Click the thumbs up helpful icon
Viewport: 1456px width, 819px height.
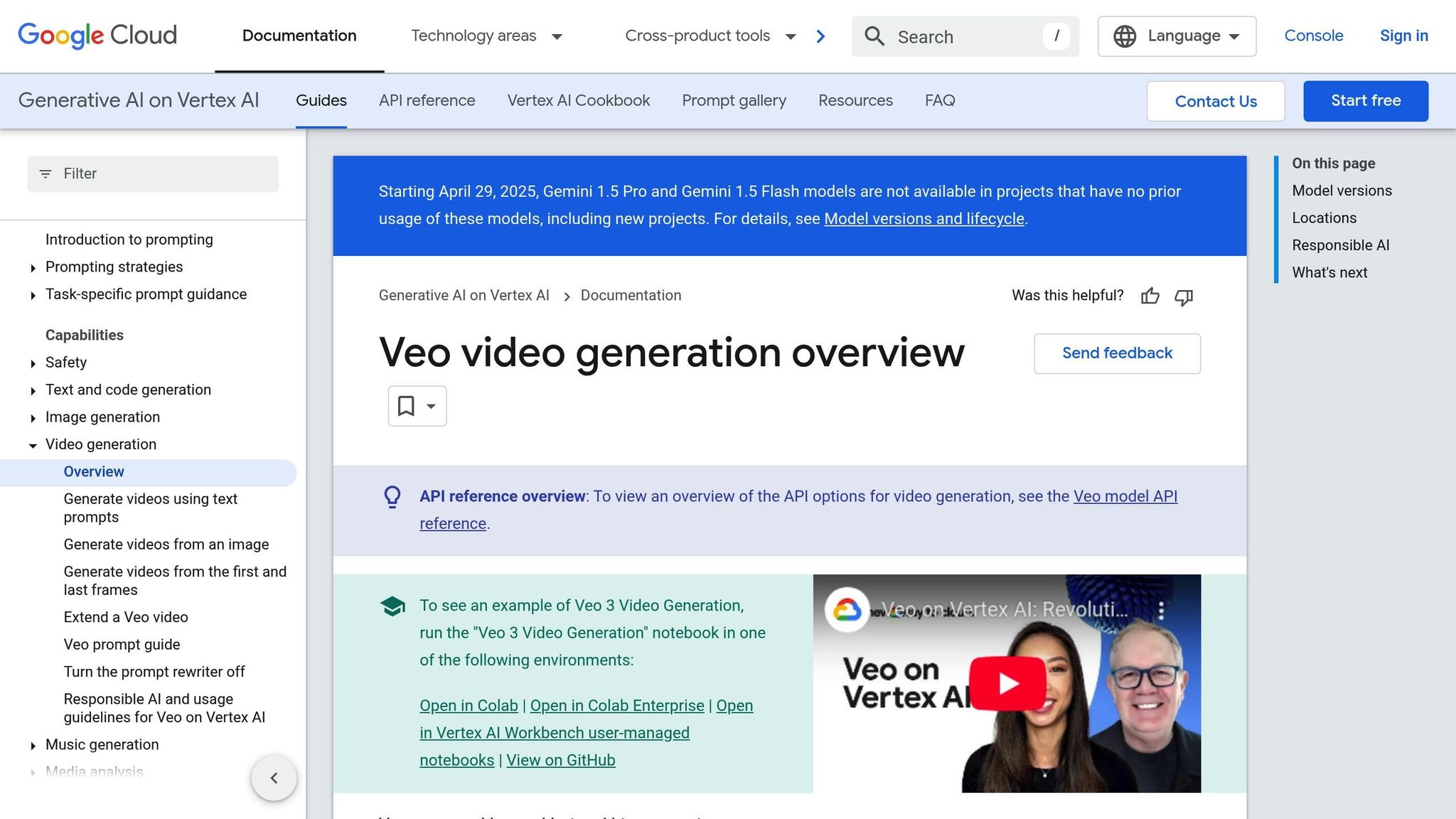coord(1150,296)
